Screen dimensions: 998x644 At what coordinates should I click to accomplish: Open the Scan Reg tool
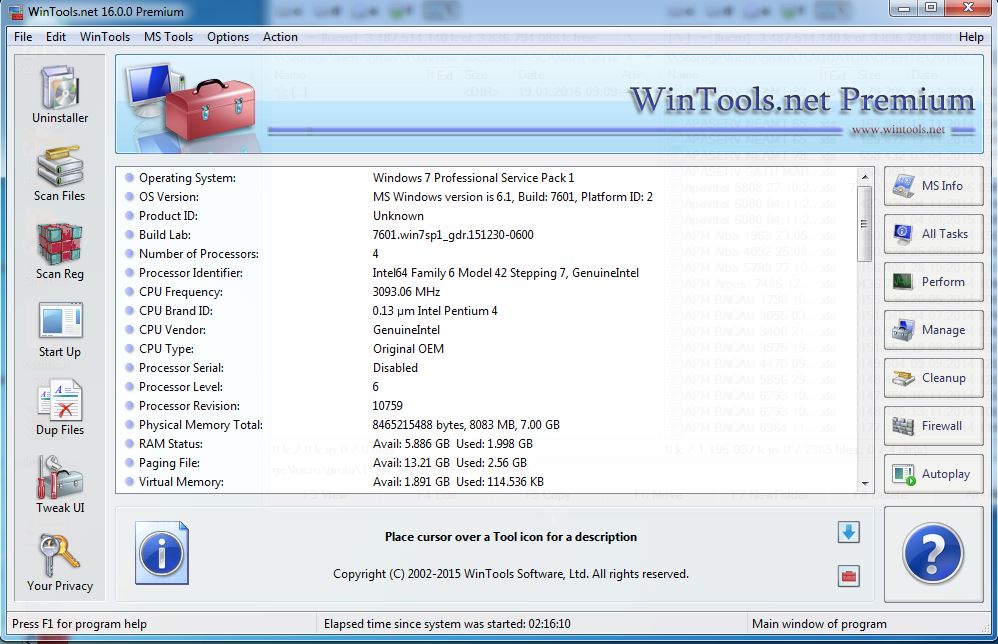click(60, 251)
